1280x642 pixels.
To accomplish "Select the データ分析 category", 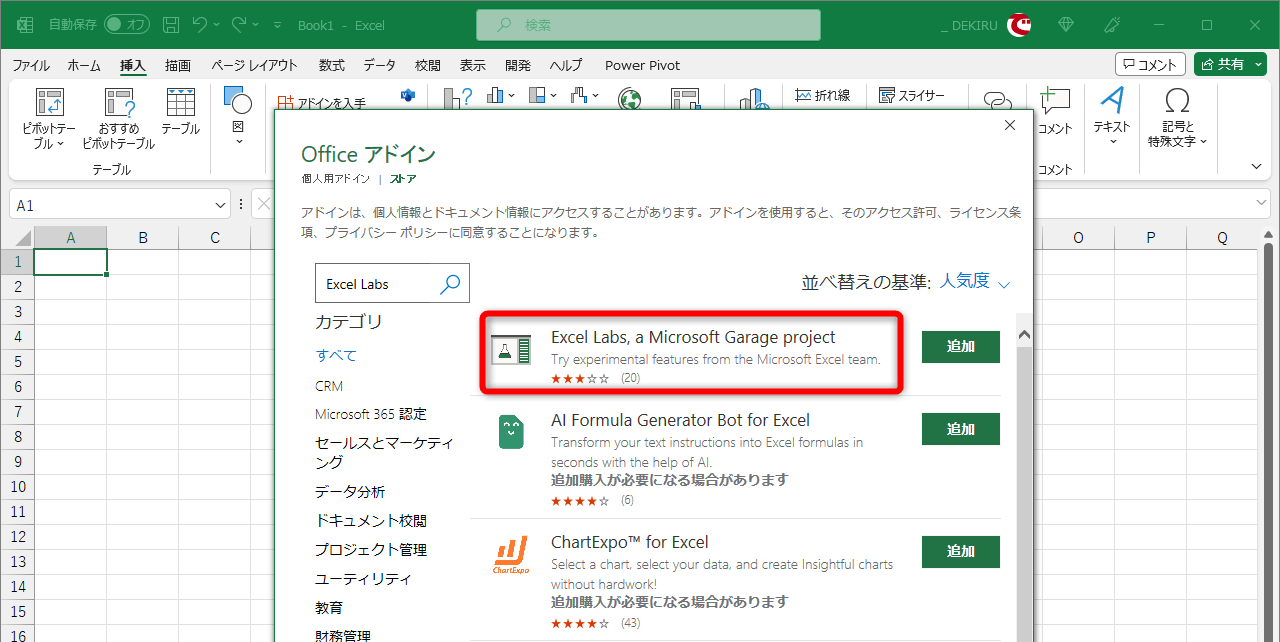I will point(350,492).
